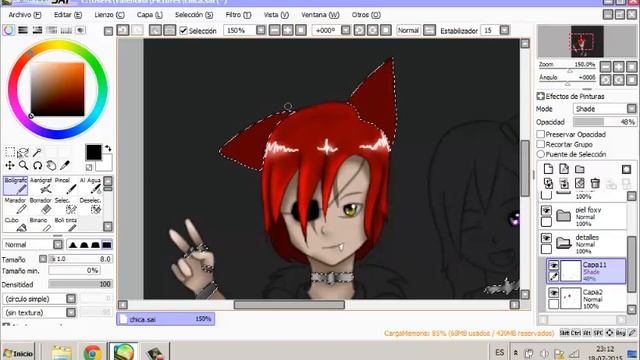Screen dimensions: 640x360
Task: Click the canvas horizontal scrollbar handle
Action: (x=289, y=304)
